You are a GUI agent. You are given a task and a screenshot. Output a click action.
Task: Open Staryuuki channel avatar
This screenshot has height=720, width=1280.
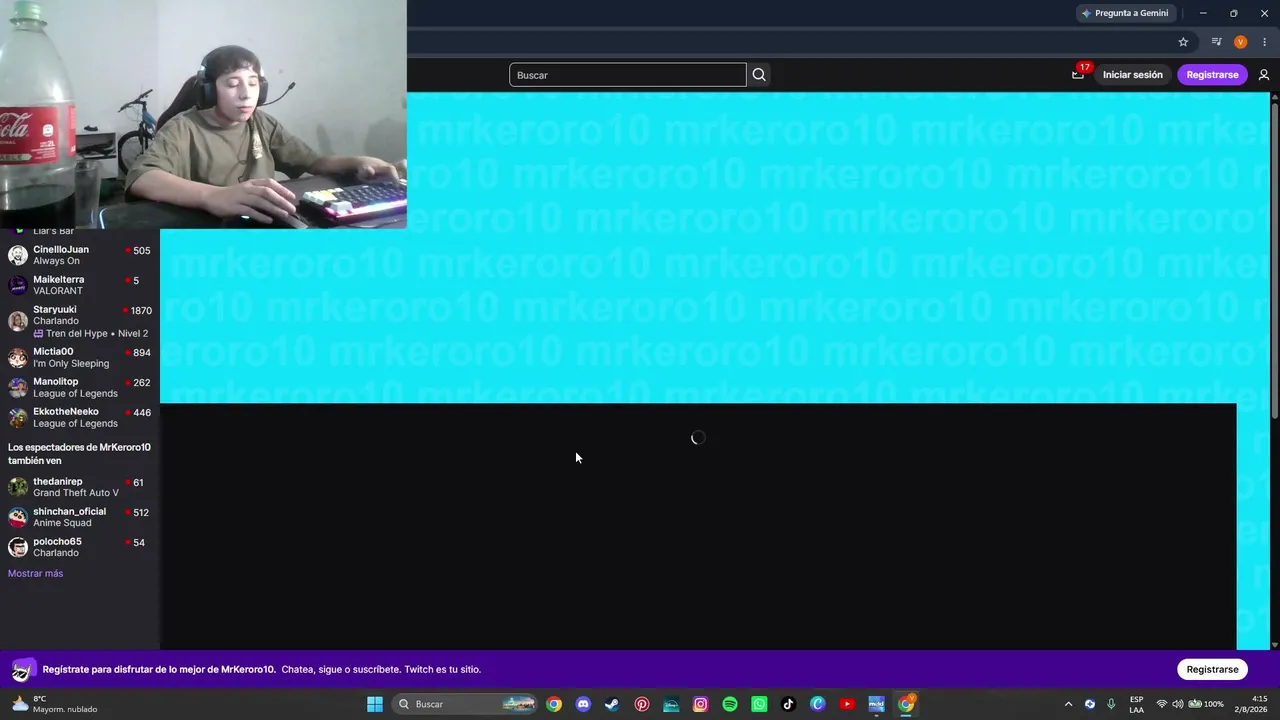[18, 320]
